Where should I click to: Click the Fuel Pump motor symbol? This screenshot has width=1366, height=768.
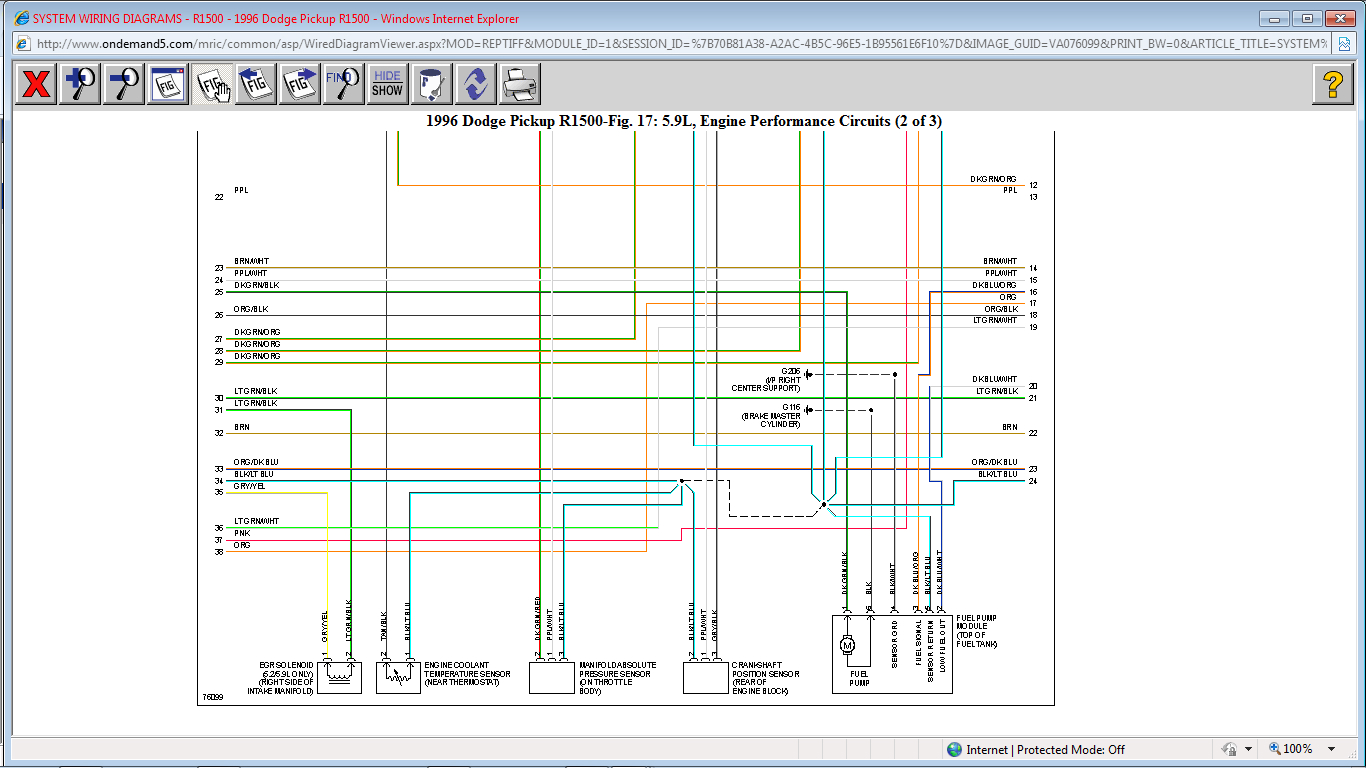pos(848,646)
